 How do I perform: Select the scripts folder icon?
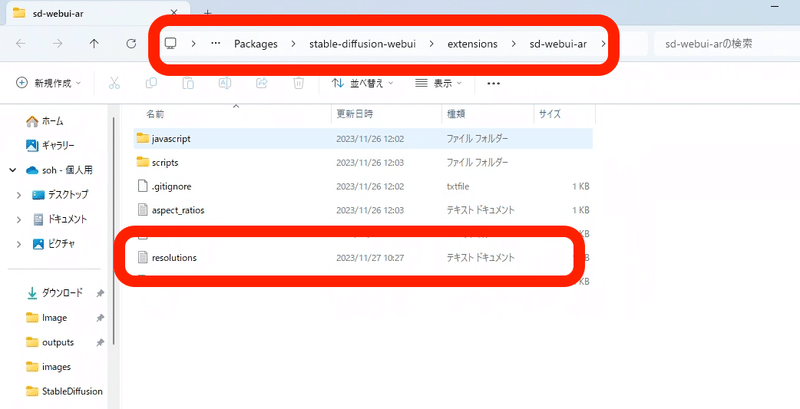pyautogui.click(x=143, y=162)
